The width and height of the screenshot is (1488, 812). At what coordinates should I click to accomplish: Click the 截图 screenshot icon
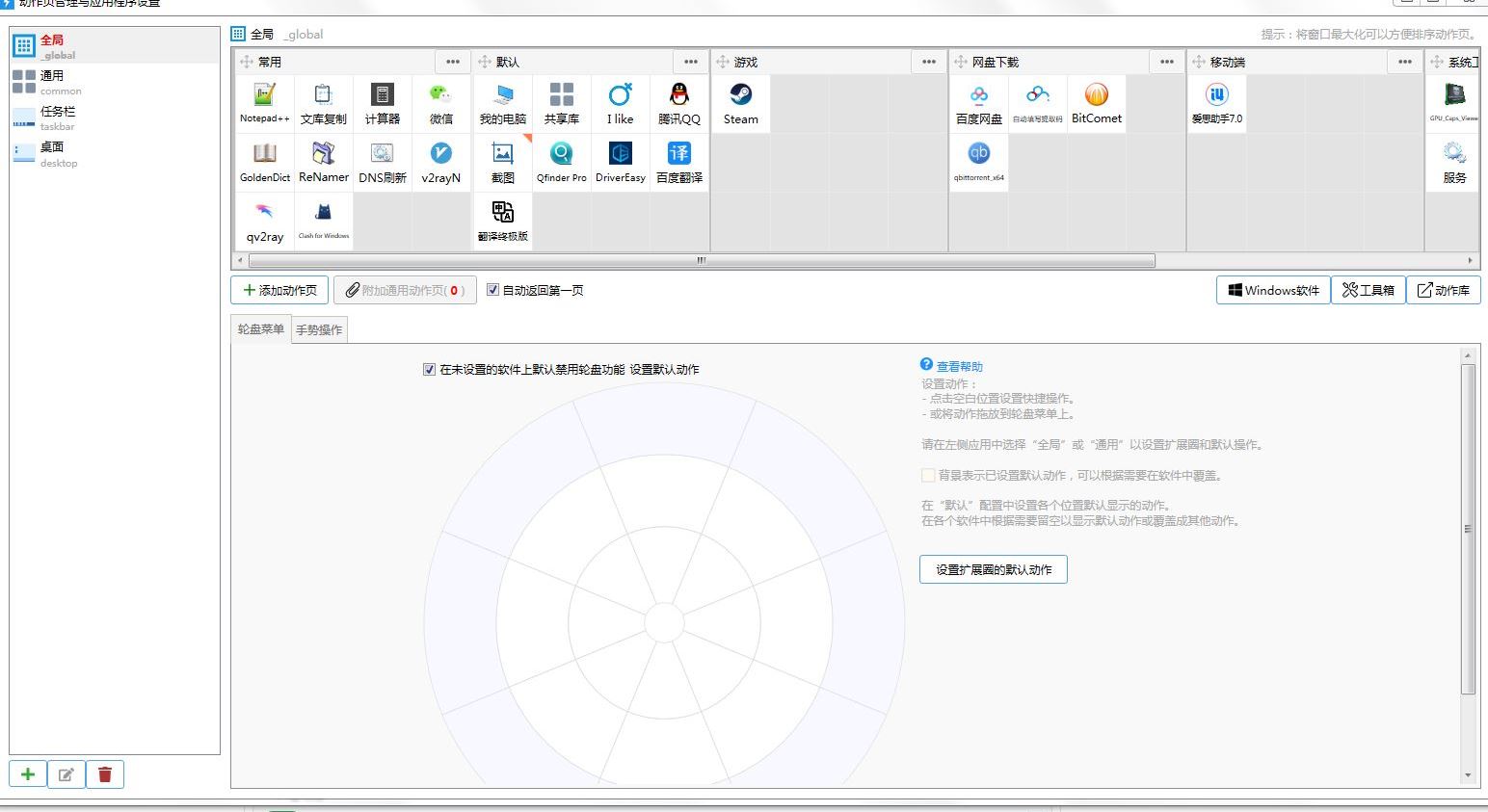tap(503, 163)
